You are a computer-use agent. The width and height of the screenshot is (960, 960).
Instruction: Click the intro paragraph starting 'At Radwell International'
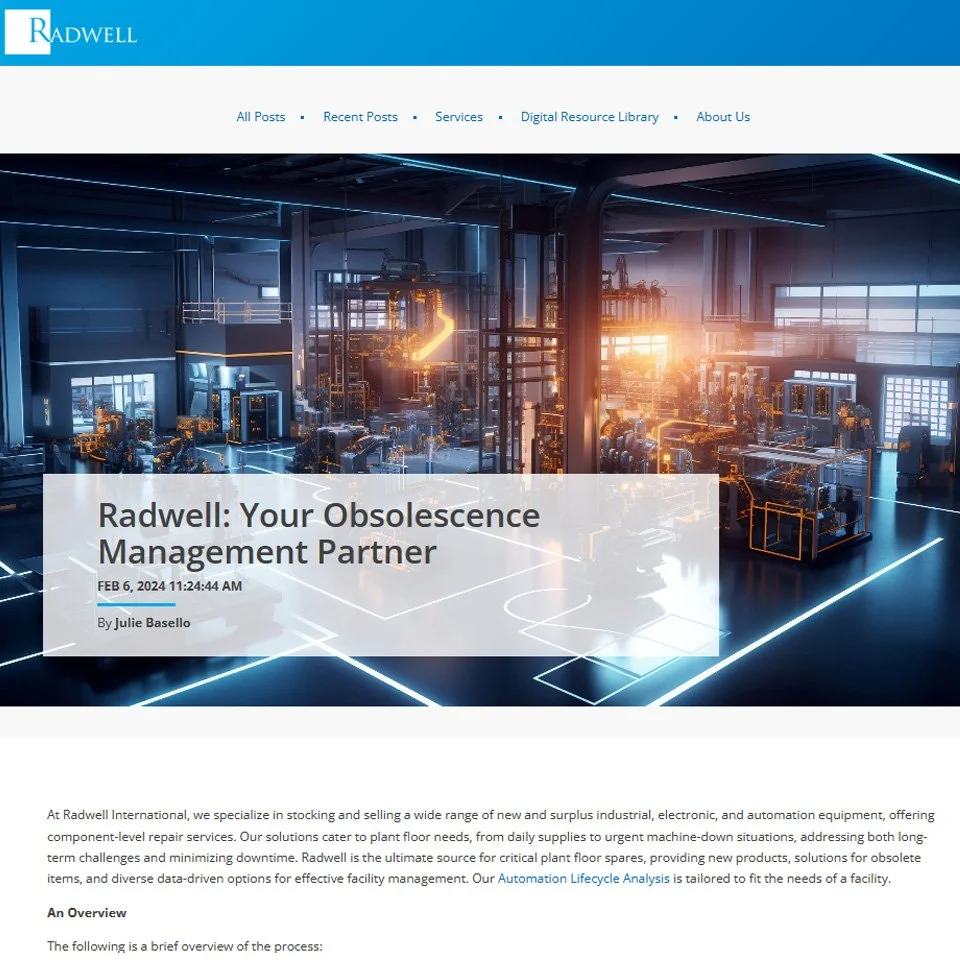[x=490, y=847]
